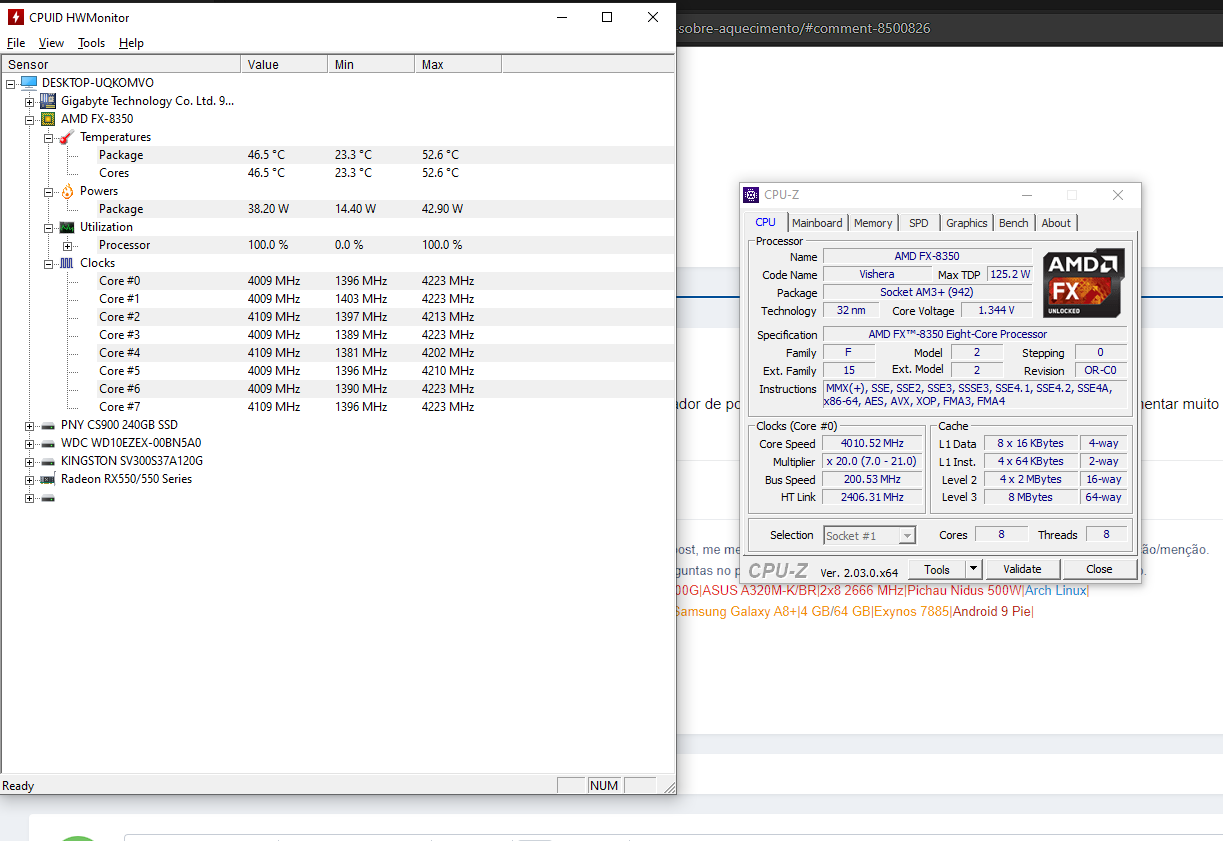Click the PNY CS900 drive icon
The height and width of the screenshot is (841, 1223).
point(48,425)
